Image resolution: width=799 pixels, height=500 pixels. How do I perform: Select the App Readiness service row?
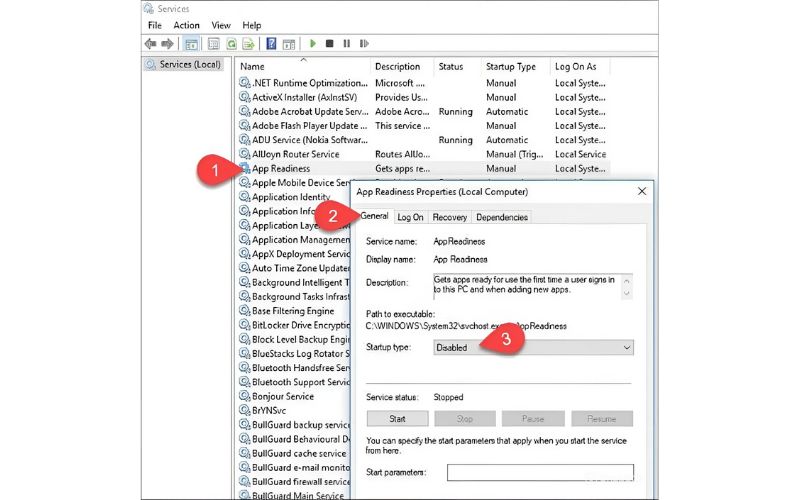point(423,169)
